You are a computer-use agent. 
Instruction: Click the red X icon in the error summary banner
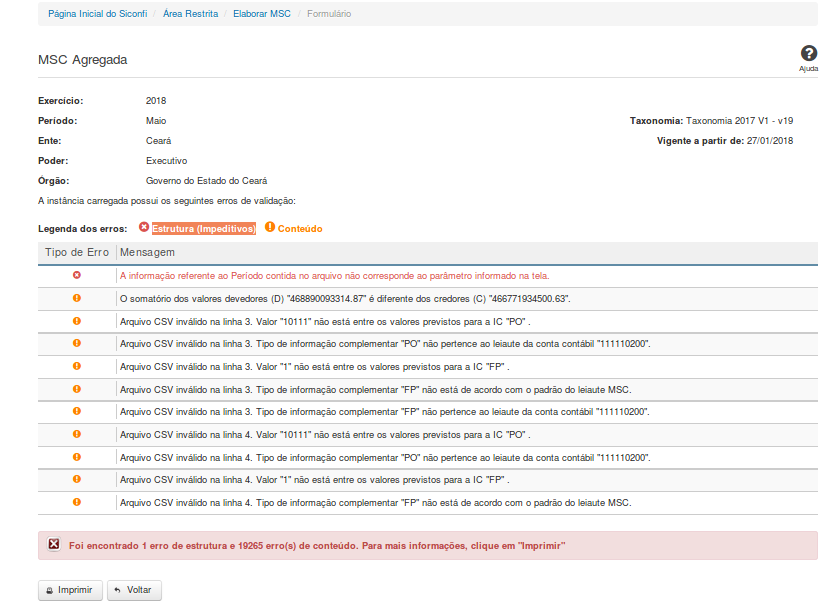pyautogui.click(x=54, y=546)
